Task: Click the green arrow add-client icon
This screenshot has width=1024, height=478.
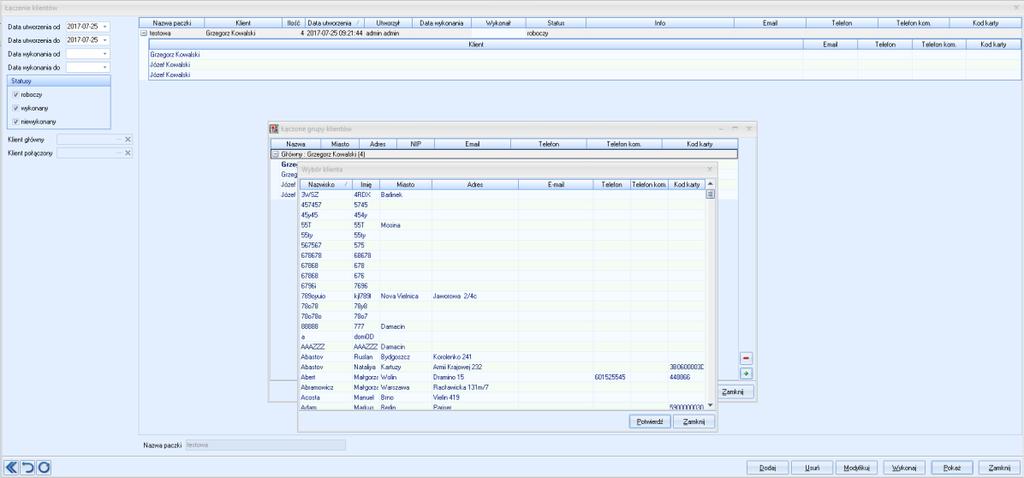Action: coord(746,374)
